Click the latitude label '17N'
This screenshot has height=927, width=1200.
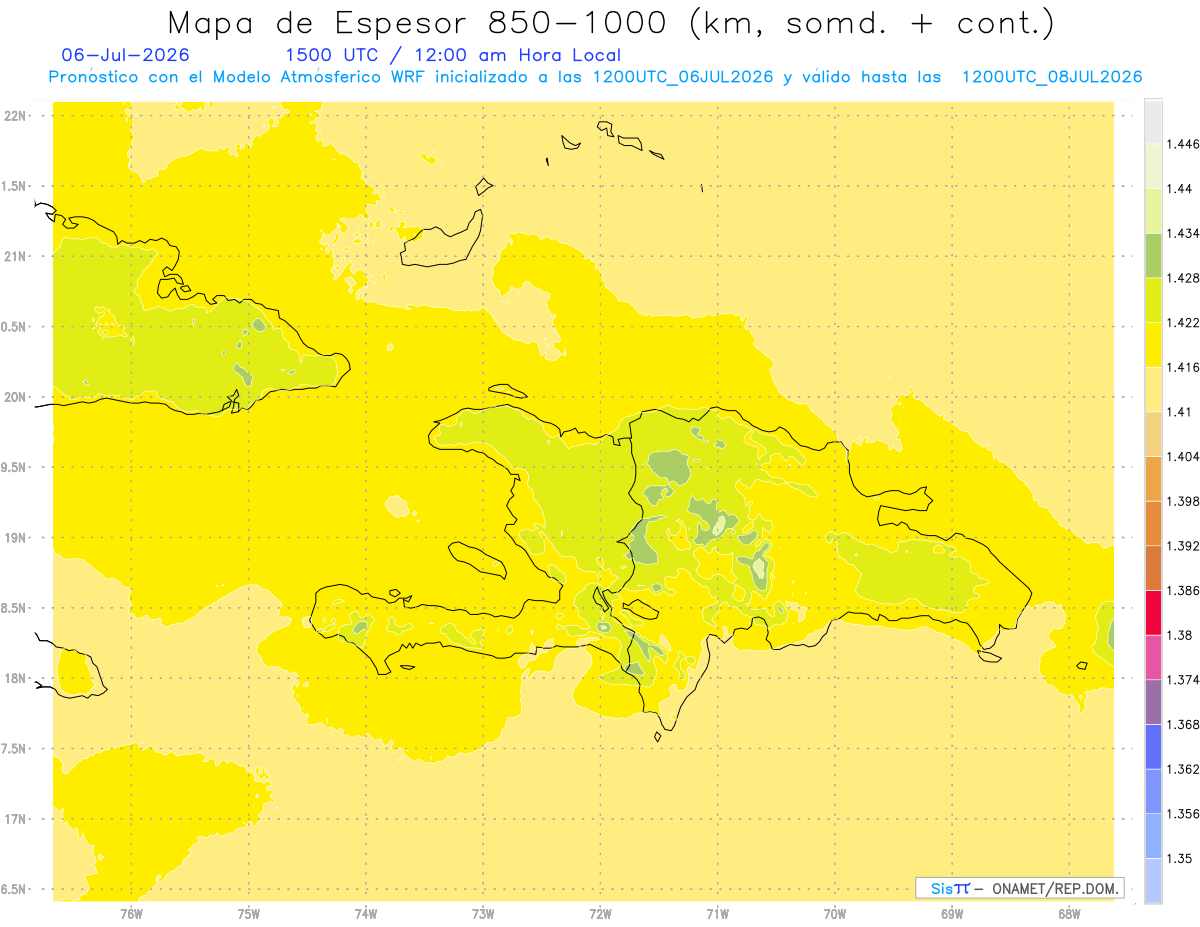click(x=15, y=819)
